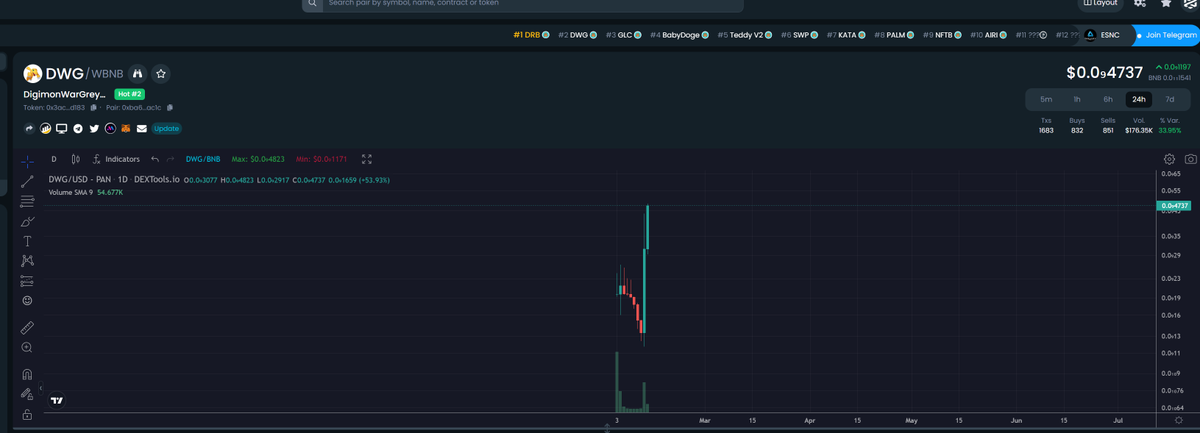Open the emoji icons tool
Image resolution: width=1200 pixels, height=433 pixels.
pyautogui.click(x=27, y=301)
